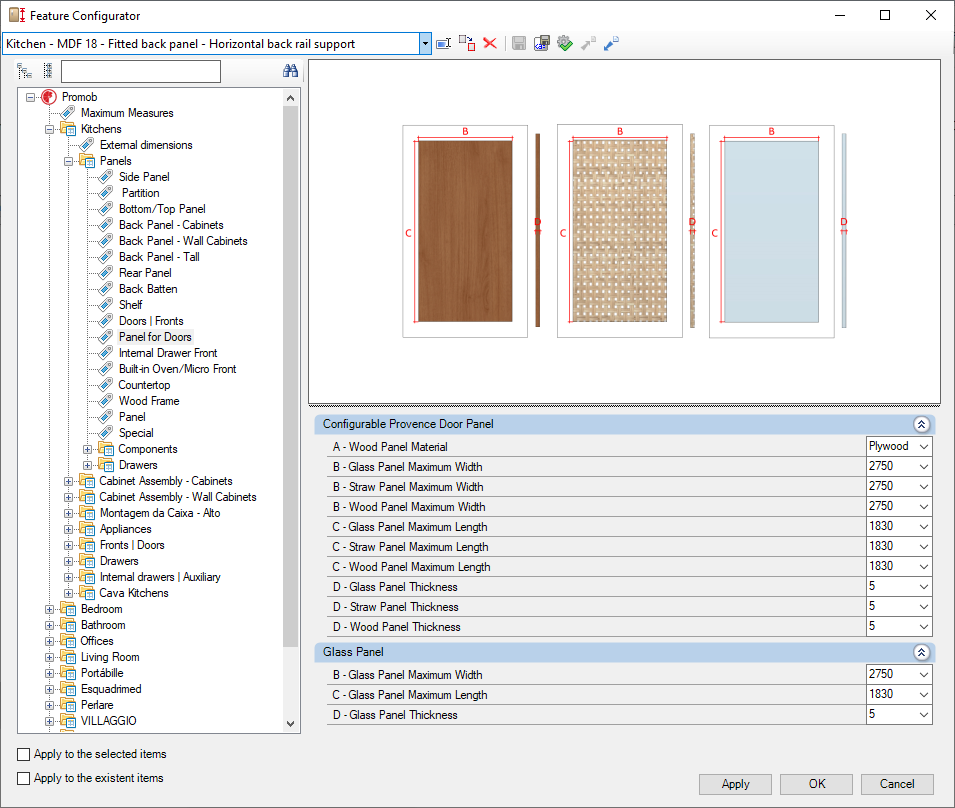Click the wood panel preview image

click(x=465, y=231)
